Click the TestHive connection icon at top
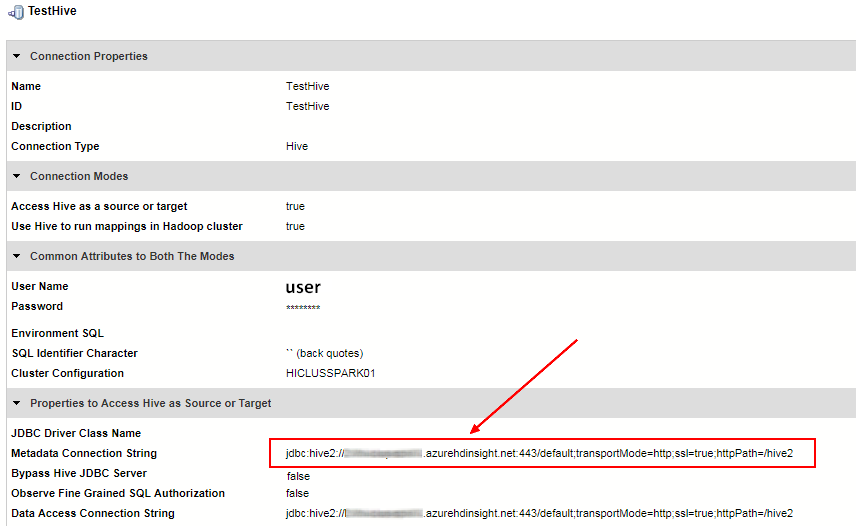856x526 pixels. click(x=16, y=12)
